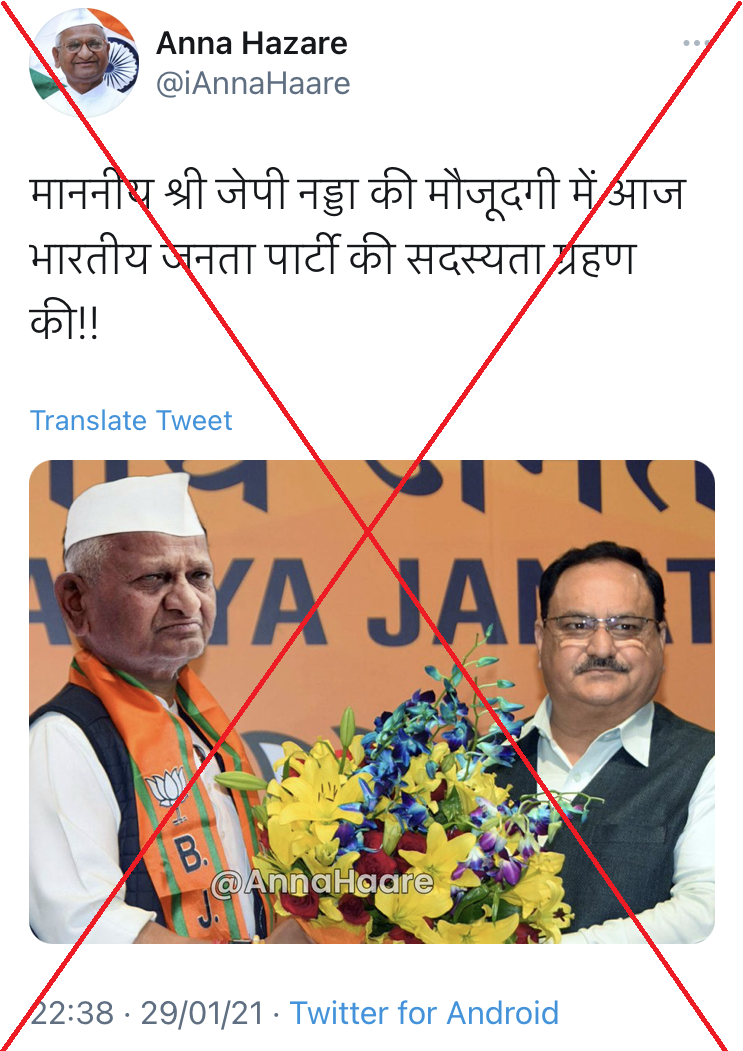Click the second line beginning with भारतीय

[333, 258]
